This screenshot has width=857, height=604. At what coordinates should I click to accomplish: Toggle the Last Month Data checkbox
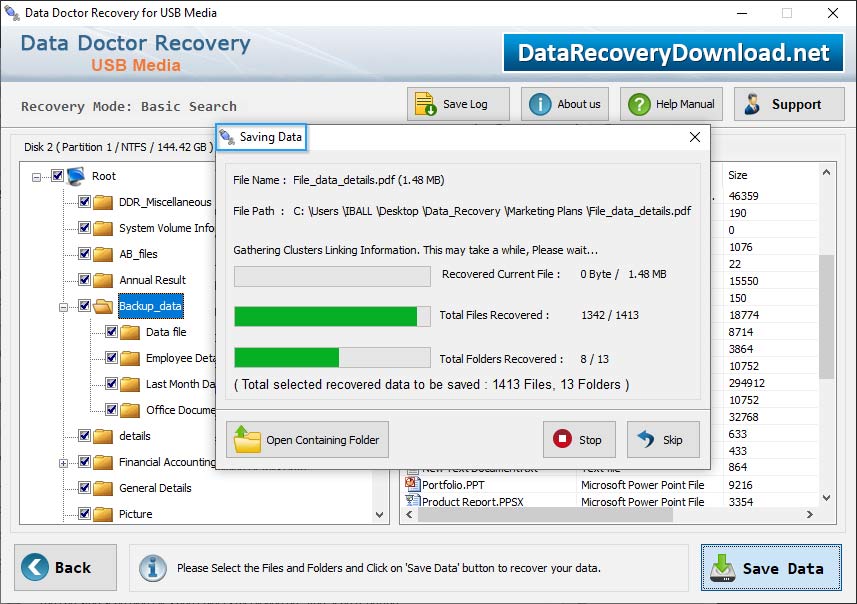111,384
